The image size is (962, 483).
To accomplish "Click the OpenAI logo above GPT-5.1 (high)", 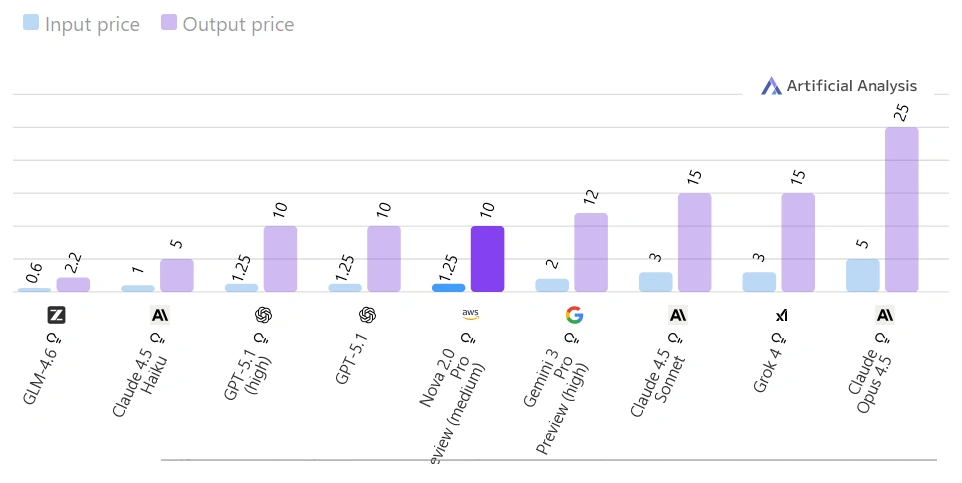I will point(263,315).
